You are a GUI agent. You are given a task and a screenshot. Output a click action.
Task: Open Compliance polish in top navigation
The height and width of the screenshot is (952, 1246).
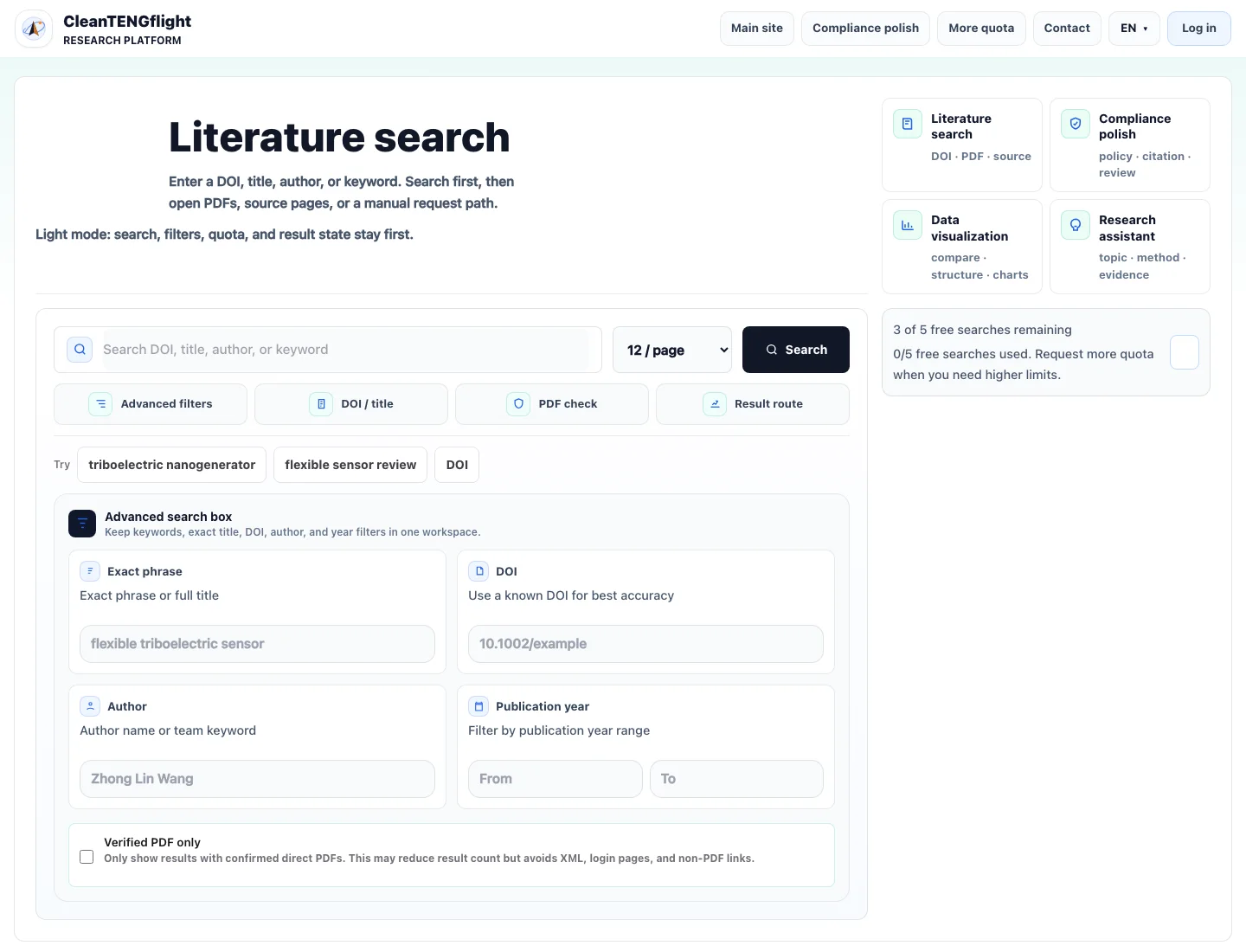point(865,29)
